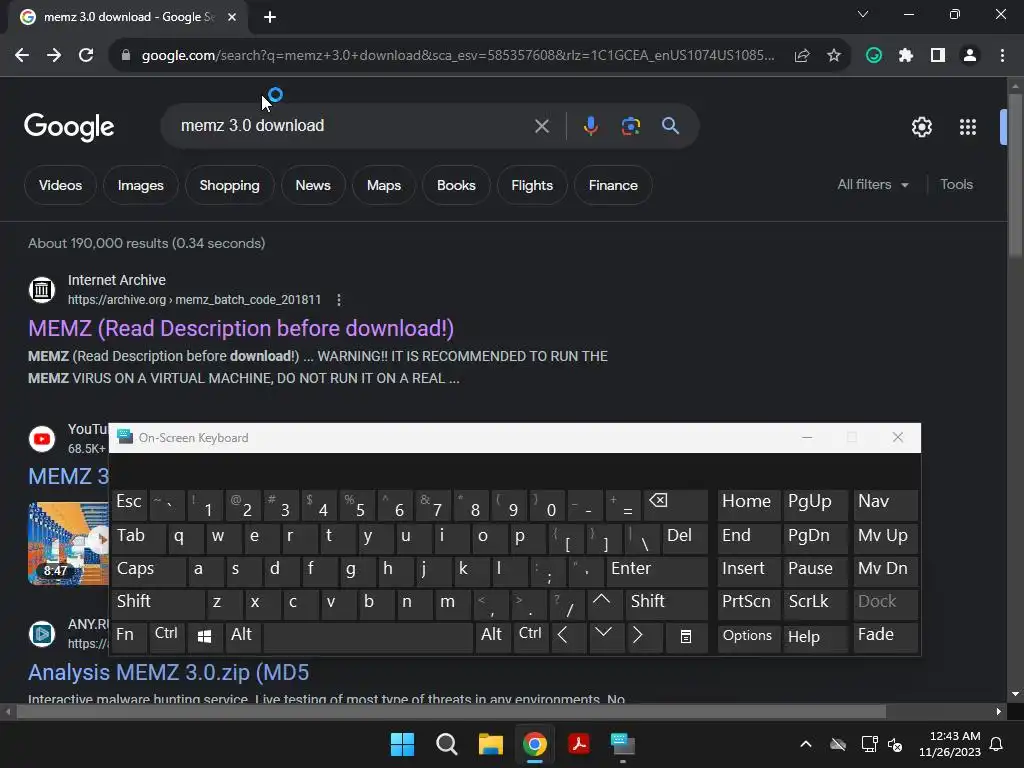Search by image with Google Lens
The height and width of the screenshot is (768, 1024).
click(x=631, y=126)
